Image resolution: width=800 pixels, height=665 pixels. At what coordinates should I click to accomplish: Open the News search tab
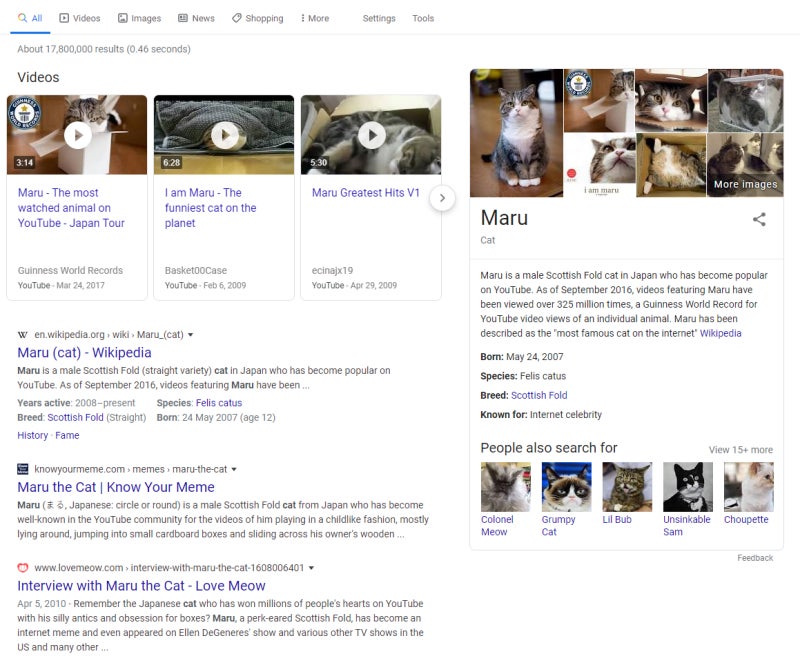point(196,18)
